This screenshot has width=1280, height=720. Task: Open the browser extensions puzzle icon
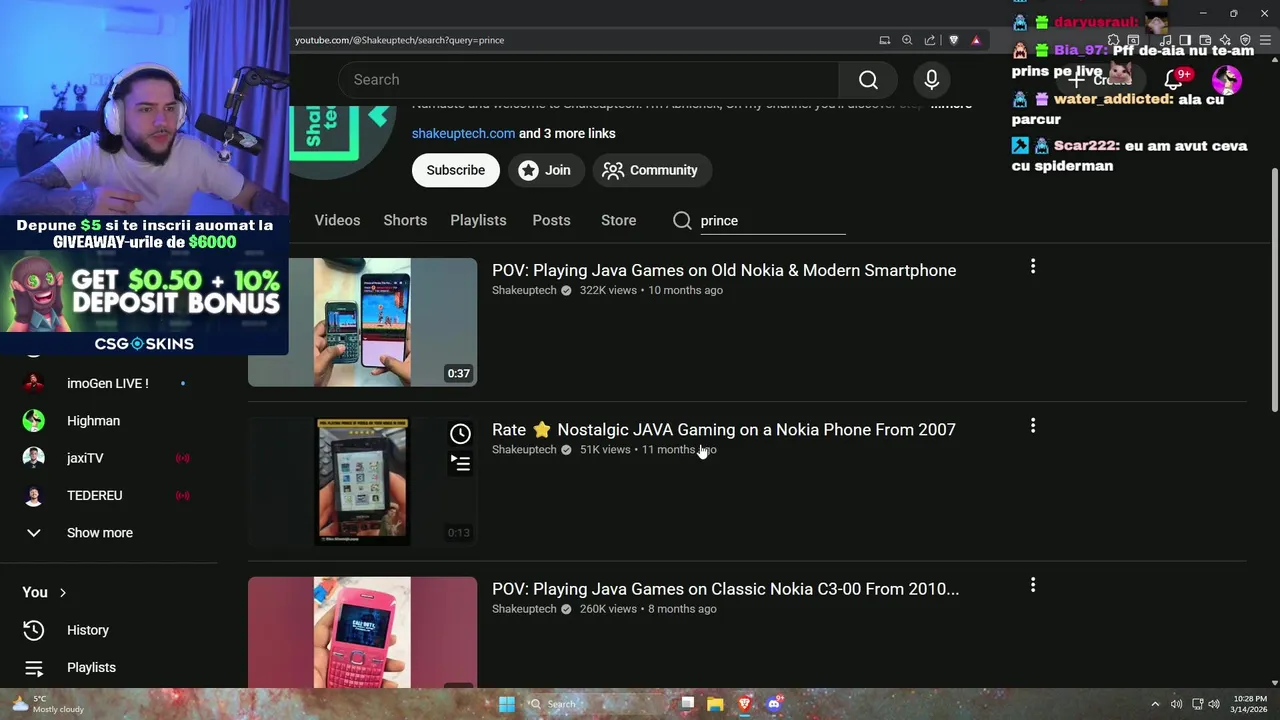point(1113,40)
